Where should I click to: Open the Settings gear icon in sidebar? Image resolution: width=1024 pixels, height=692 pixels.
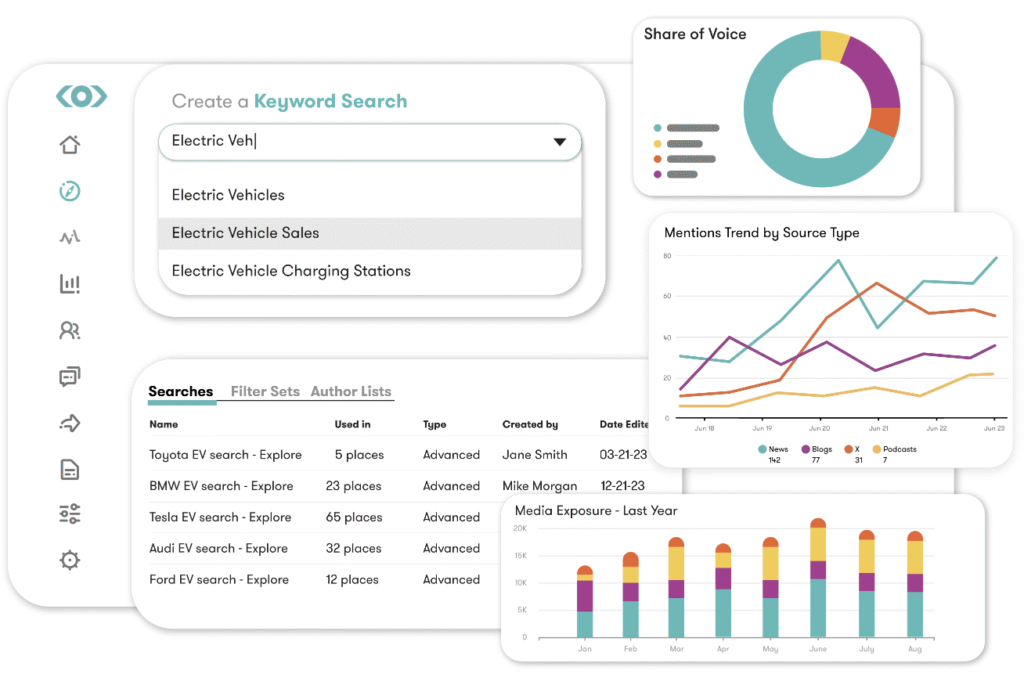pyautogui.click(x=70, y=560)
